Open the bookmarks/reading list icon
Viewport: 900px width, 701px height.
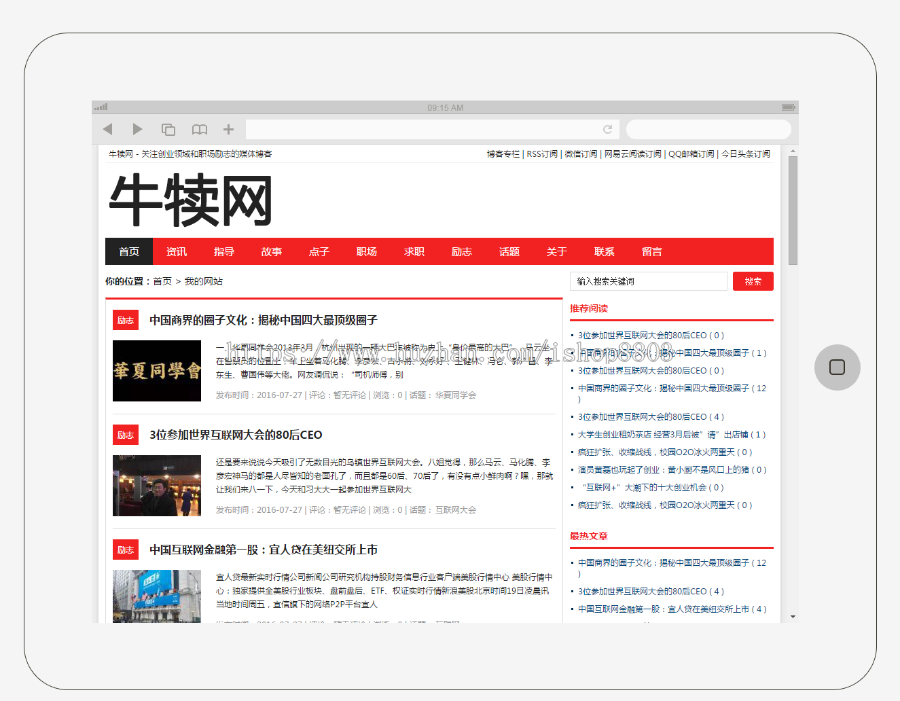pos(199,128)
